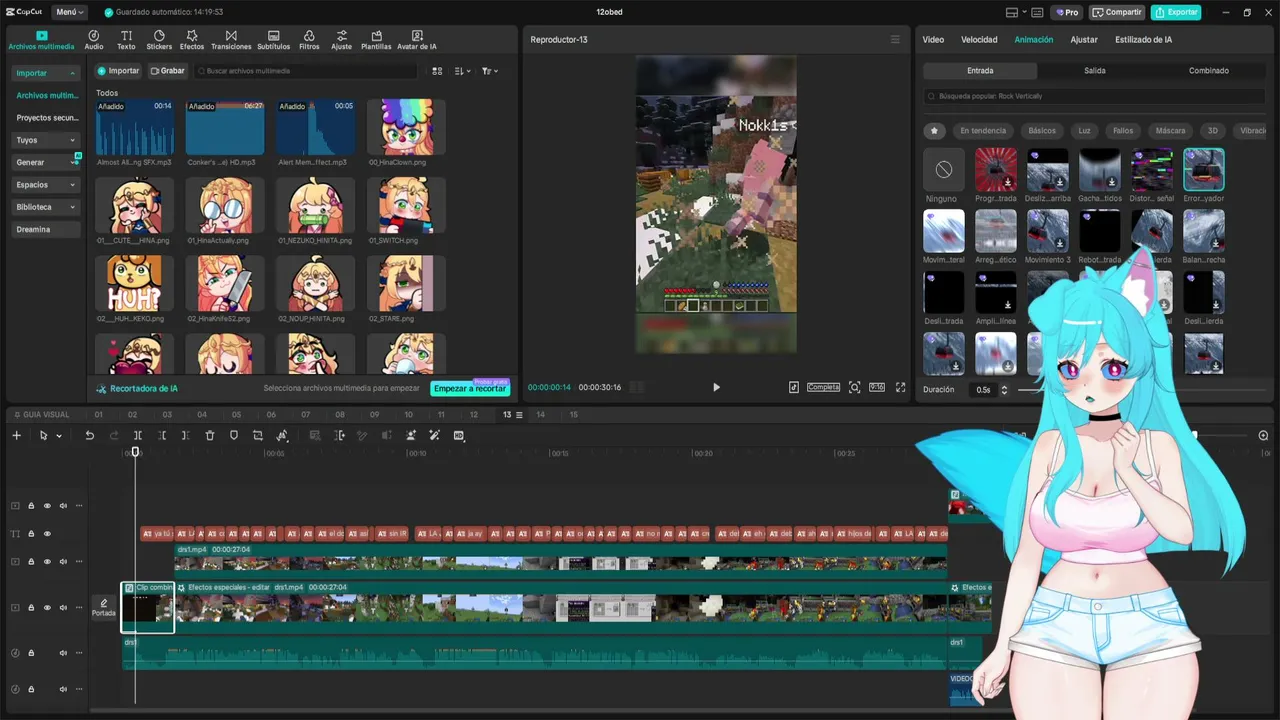Click the split clip tool
Image resolution: width=1280 pixels, height=720 pixels.
click(138, 436)
